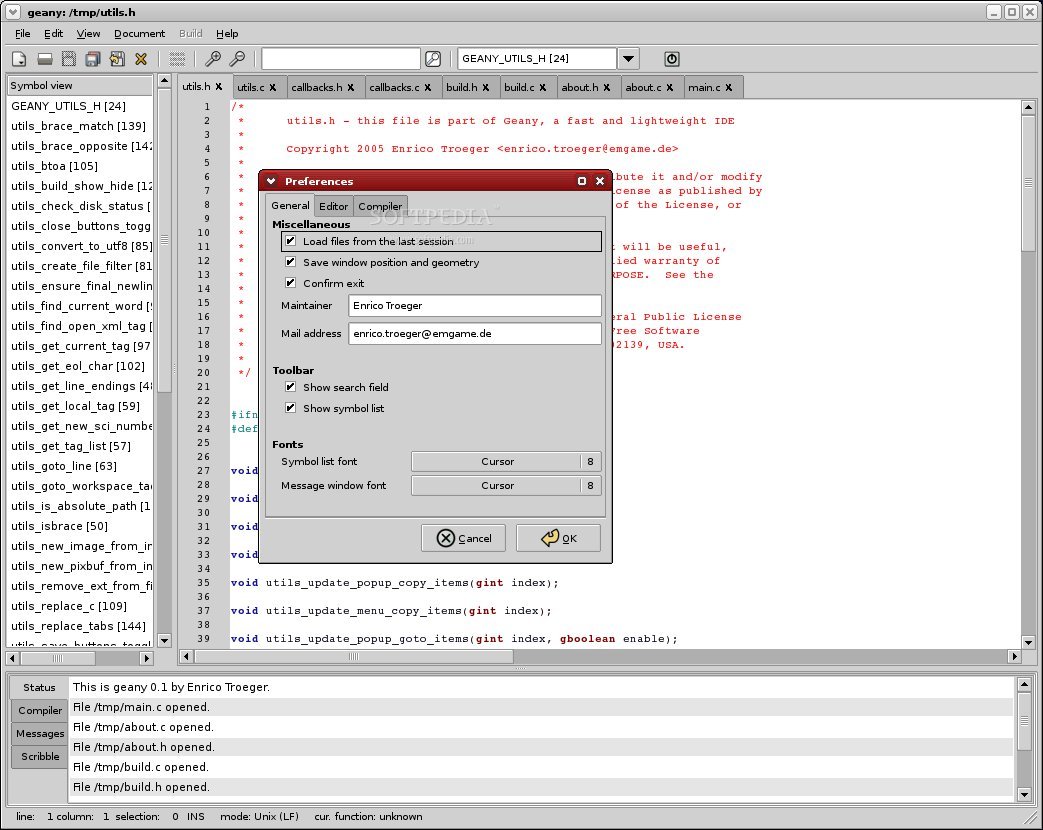
Task: Click the symbol list vertical scrollbar thumb
Action: [x=164, y=241]
